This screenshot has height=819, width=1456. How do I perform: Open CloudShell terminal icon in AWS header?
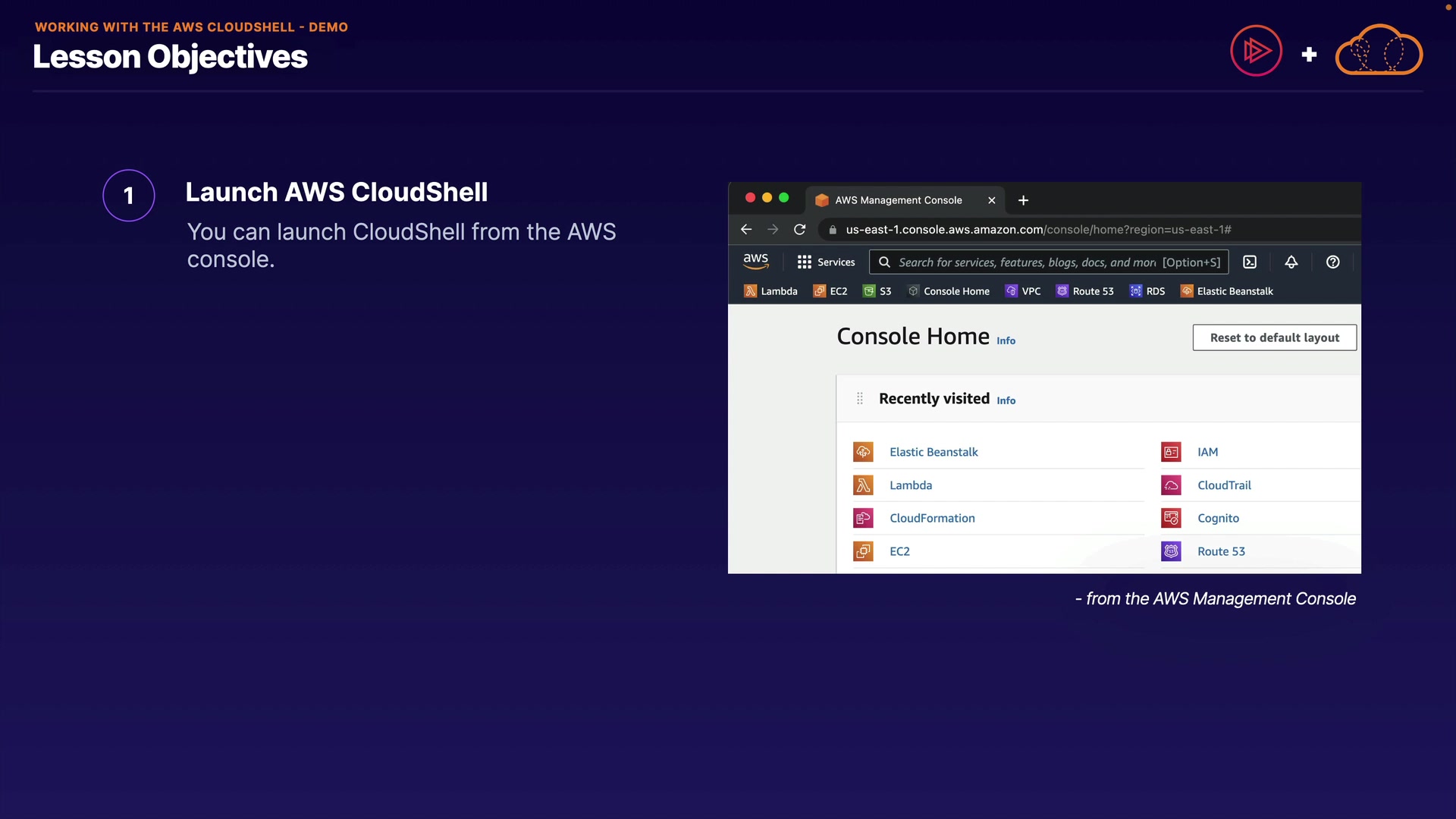[1250, 262]
